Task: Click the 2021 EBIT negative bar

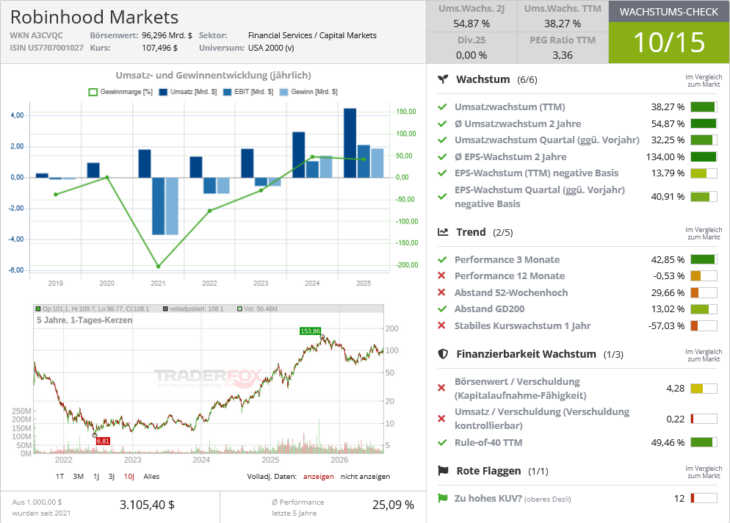Action: (158, 206)
